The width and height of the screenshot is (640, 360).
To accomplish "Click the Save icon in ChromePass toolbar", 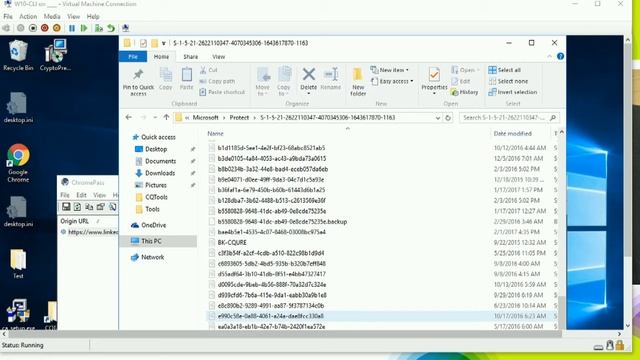I will (x=66, y=207).
